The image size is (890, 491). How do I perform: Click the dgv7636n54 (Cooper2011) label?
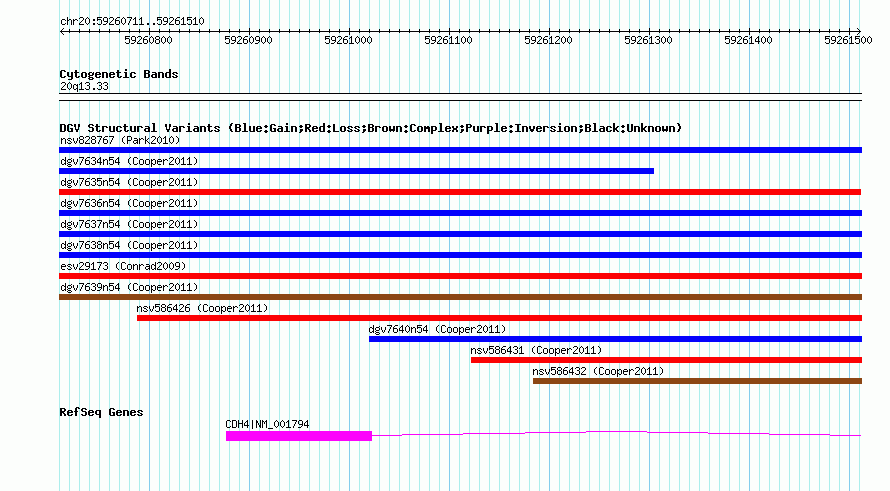coord(129,203)
